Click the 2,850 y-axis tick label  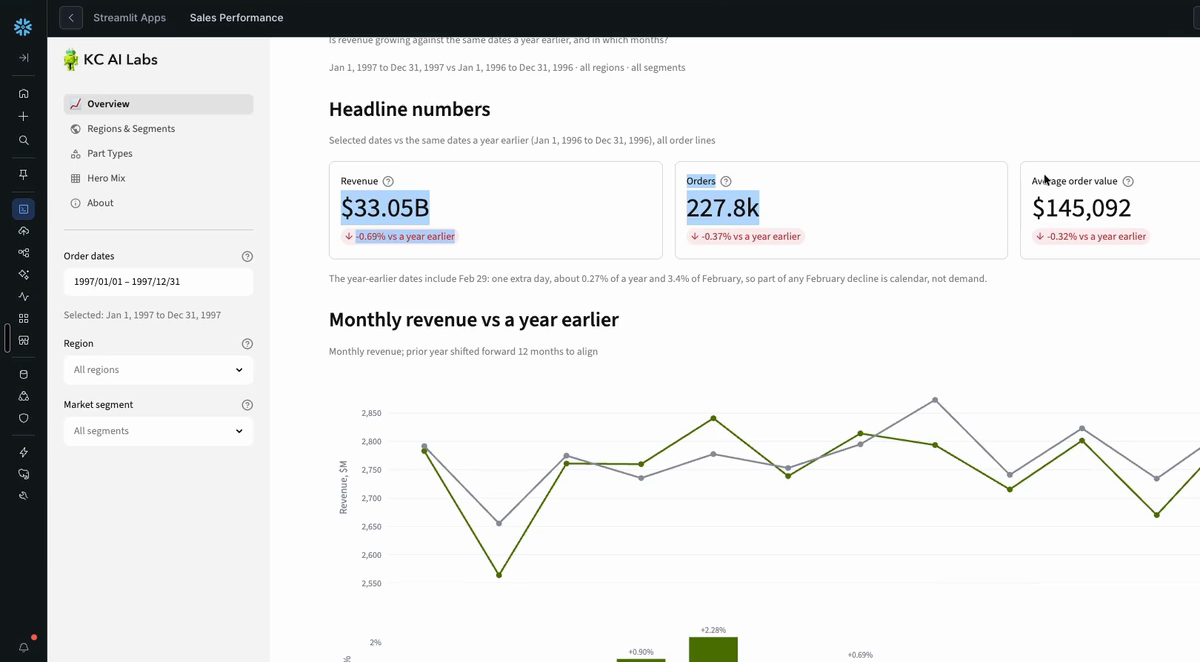coord(371,413)
